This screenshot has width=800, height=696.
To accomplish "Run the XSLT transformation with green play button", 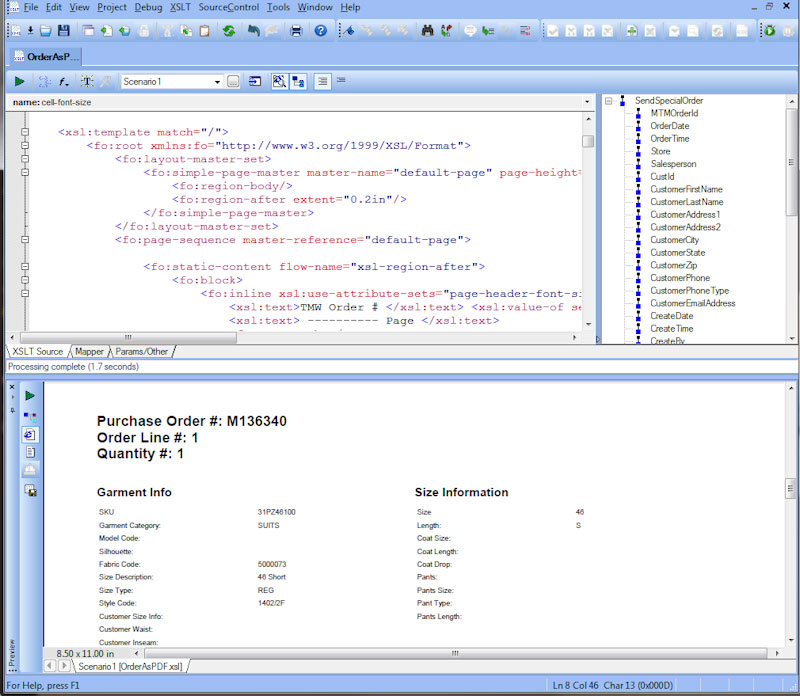I will coord(19,81).
